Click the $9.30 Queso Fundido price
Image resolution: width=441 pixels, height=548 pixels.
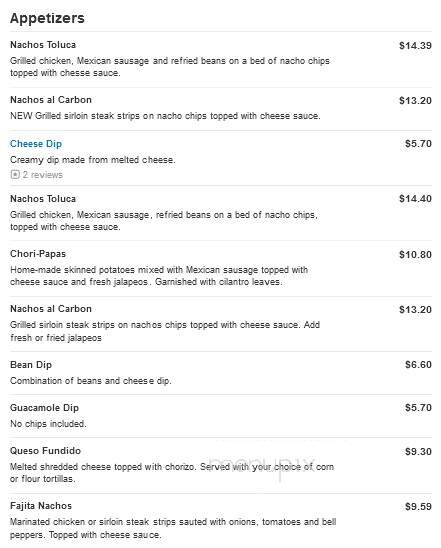tap(418, 452)
